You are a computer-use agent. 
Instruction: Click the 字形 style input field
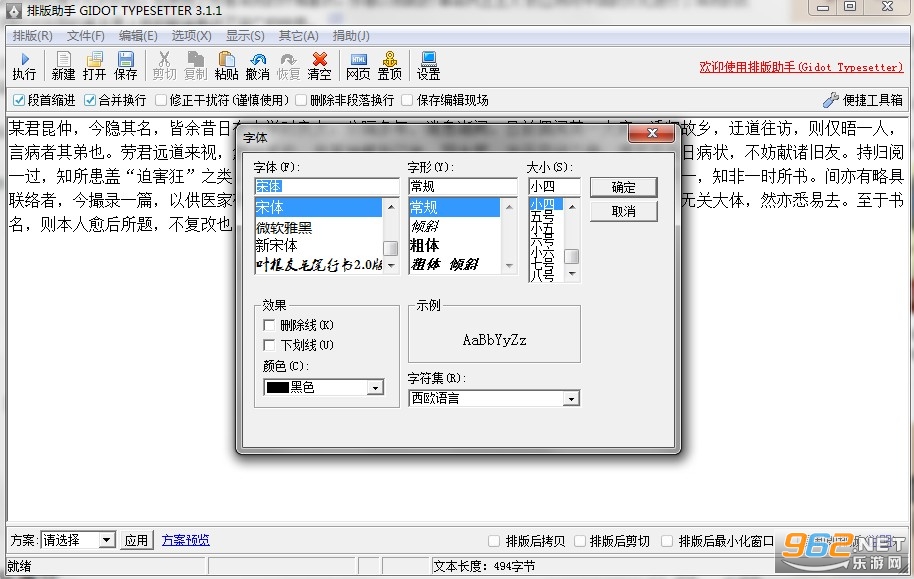click(462, 186)
